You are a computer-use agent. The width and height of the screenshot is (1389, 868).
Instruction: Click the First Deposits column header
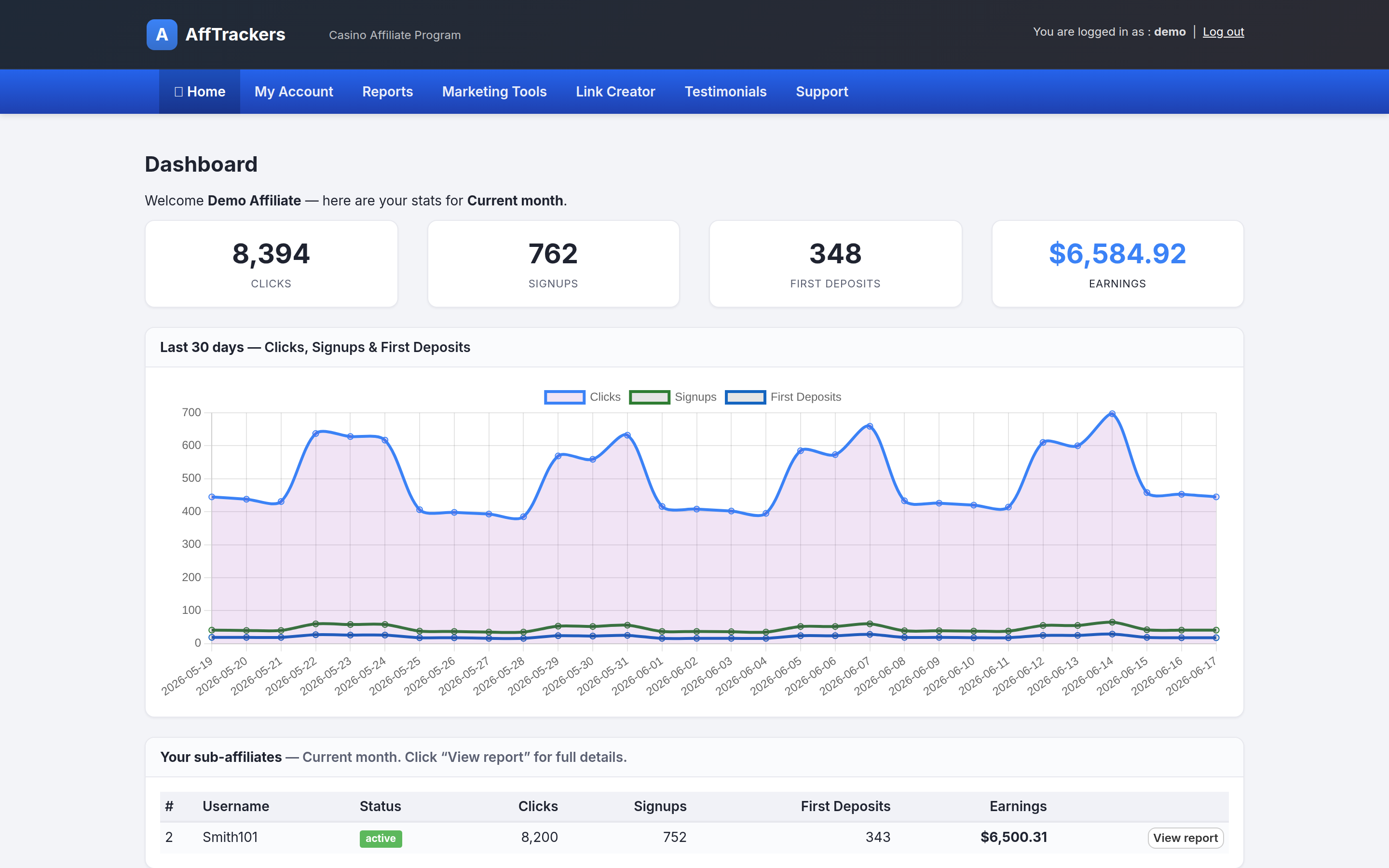pos(845,806)
